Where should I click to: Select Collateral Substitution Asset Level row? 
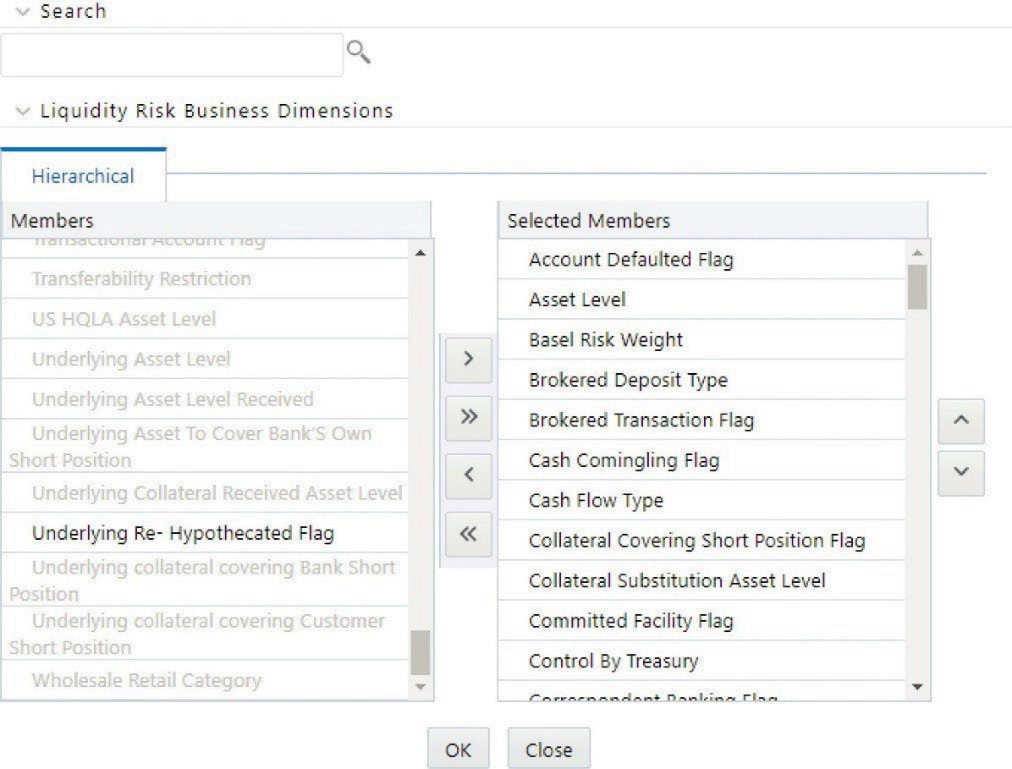pos(702,580)
